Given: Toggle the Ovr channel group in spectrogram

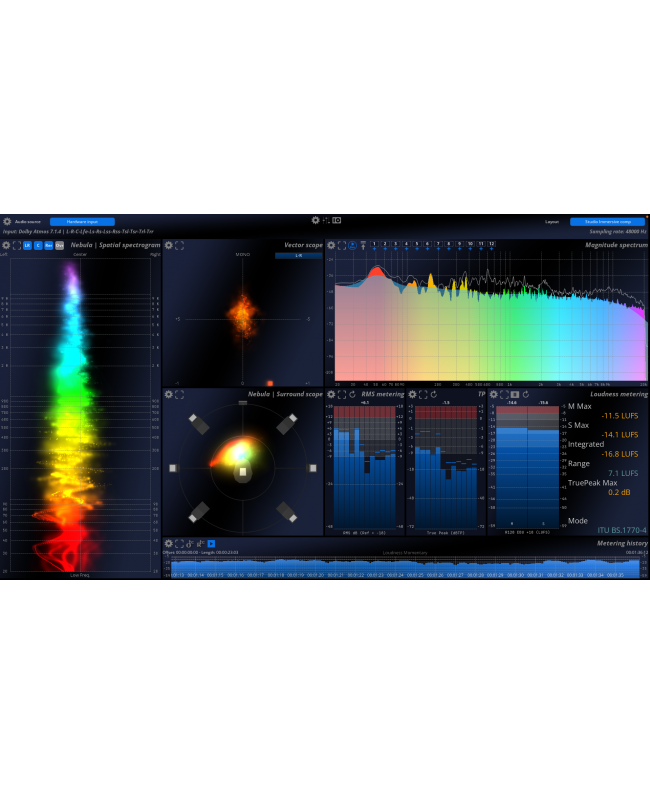Looking at the screenshot, I should coord(59,245).
